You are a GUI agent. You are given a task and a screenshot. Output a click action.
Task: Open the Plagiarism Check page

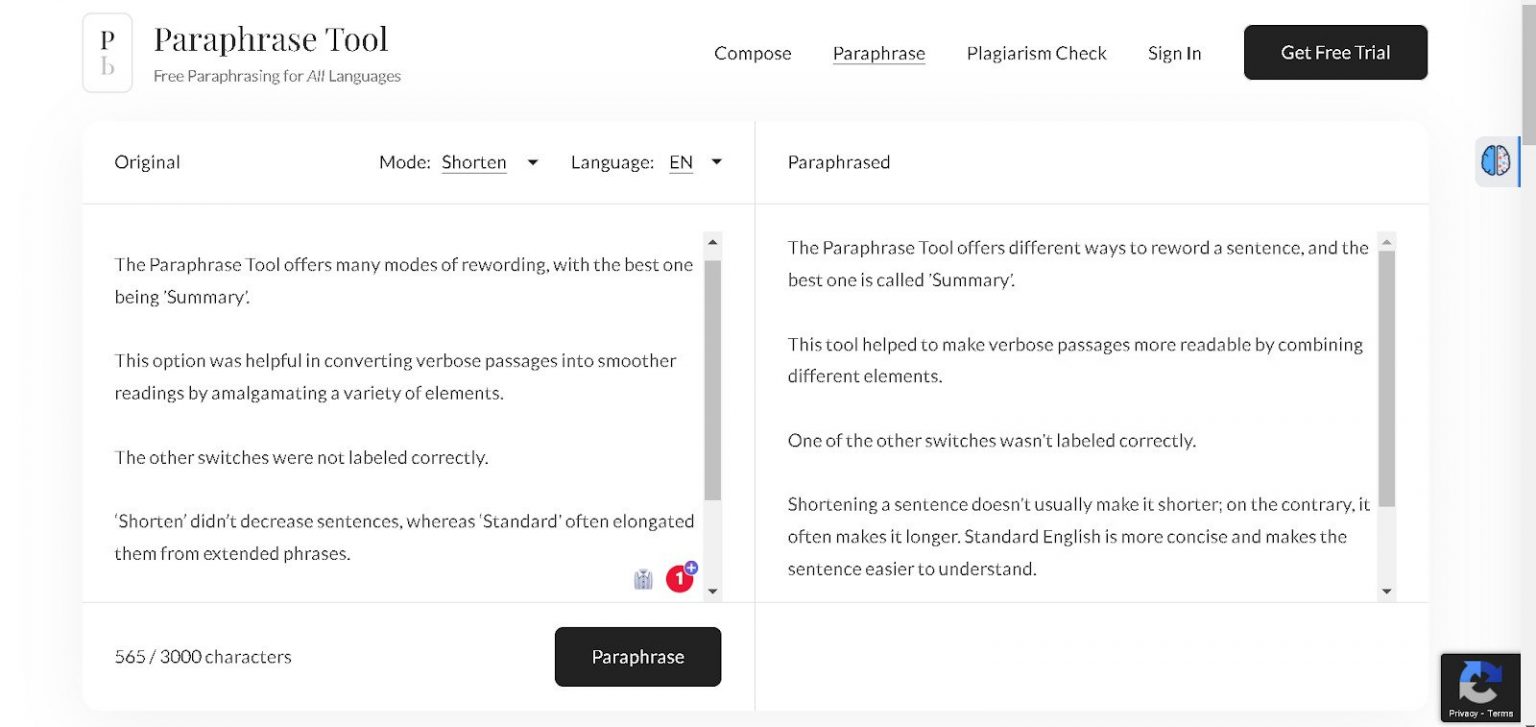1036,53
